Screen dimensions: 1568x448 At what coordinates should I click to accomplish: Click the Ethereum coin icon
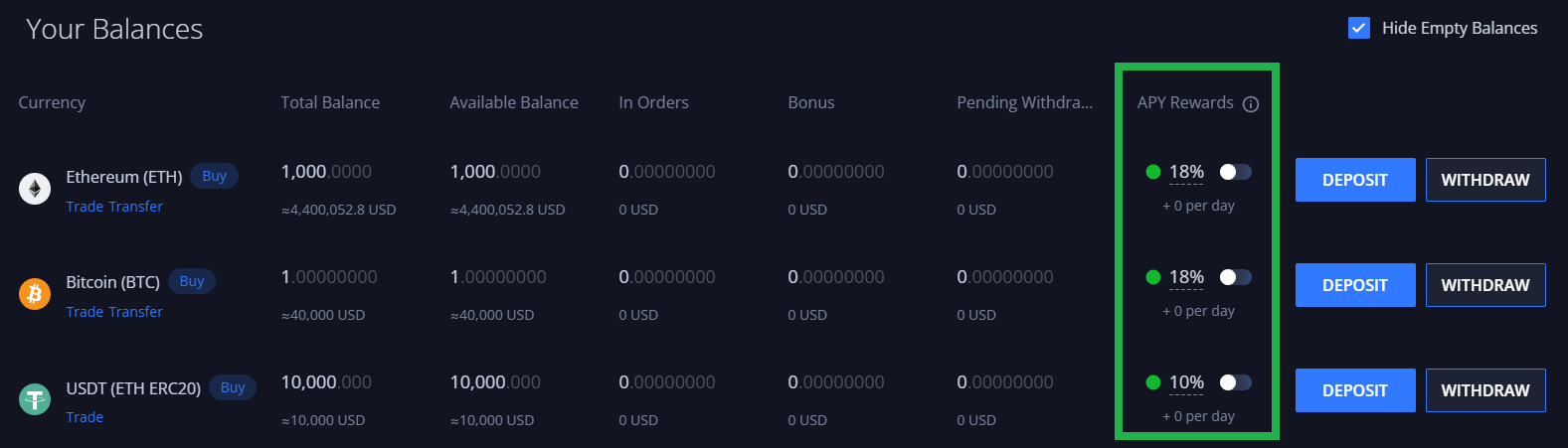pyautogui.click(x=35, y=189)
